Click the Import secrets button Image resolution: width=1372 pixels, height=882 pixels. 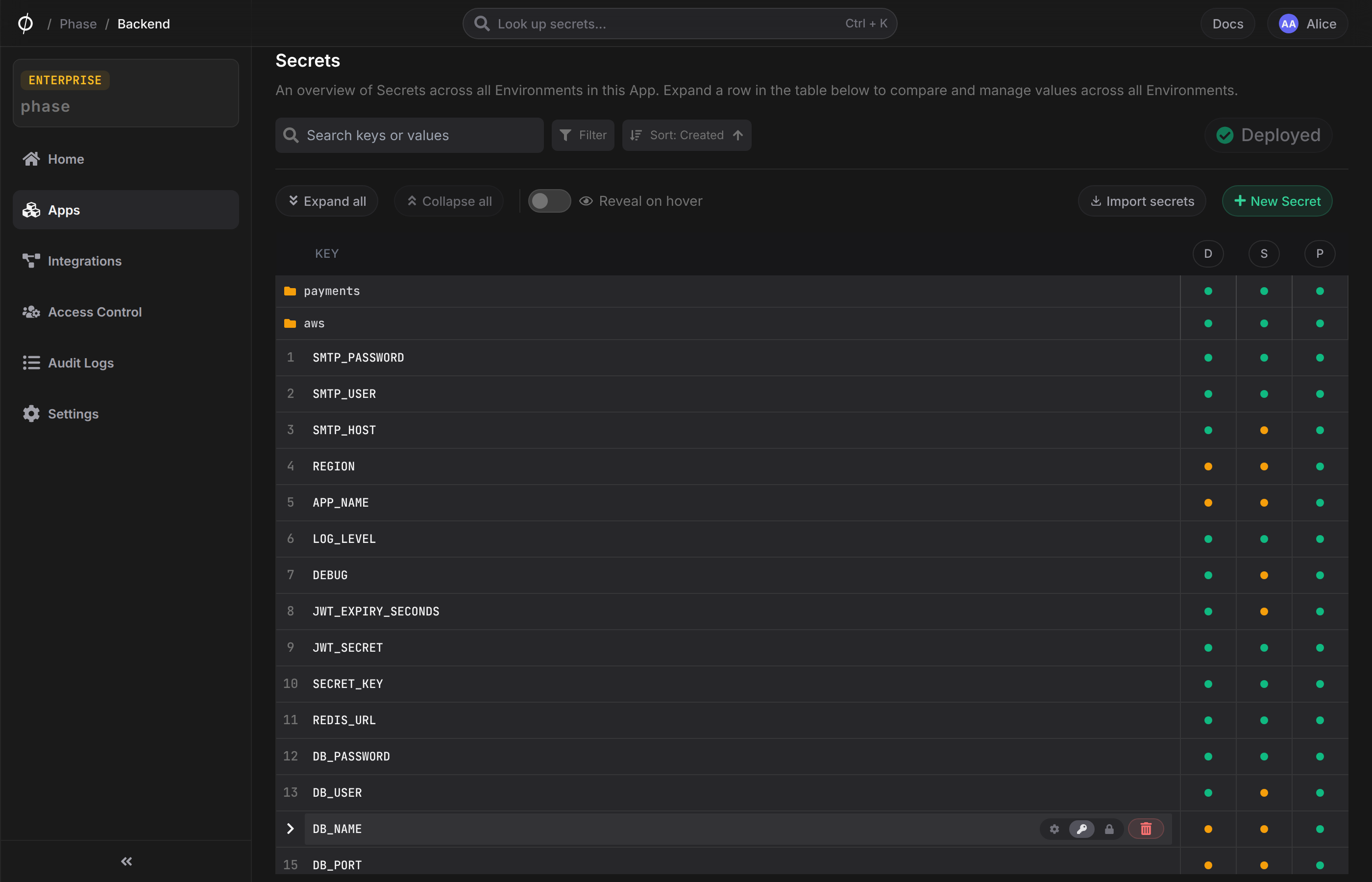[x=1142, y=201]
